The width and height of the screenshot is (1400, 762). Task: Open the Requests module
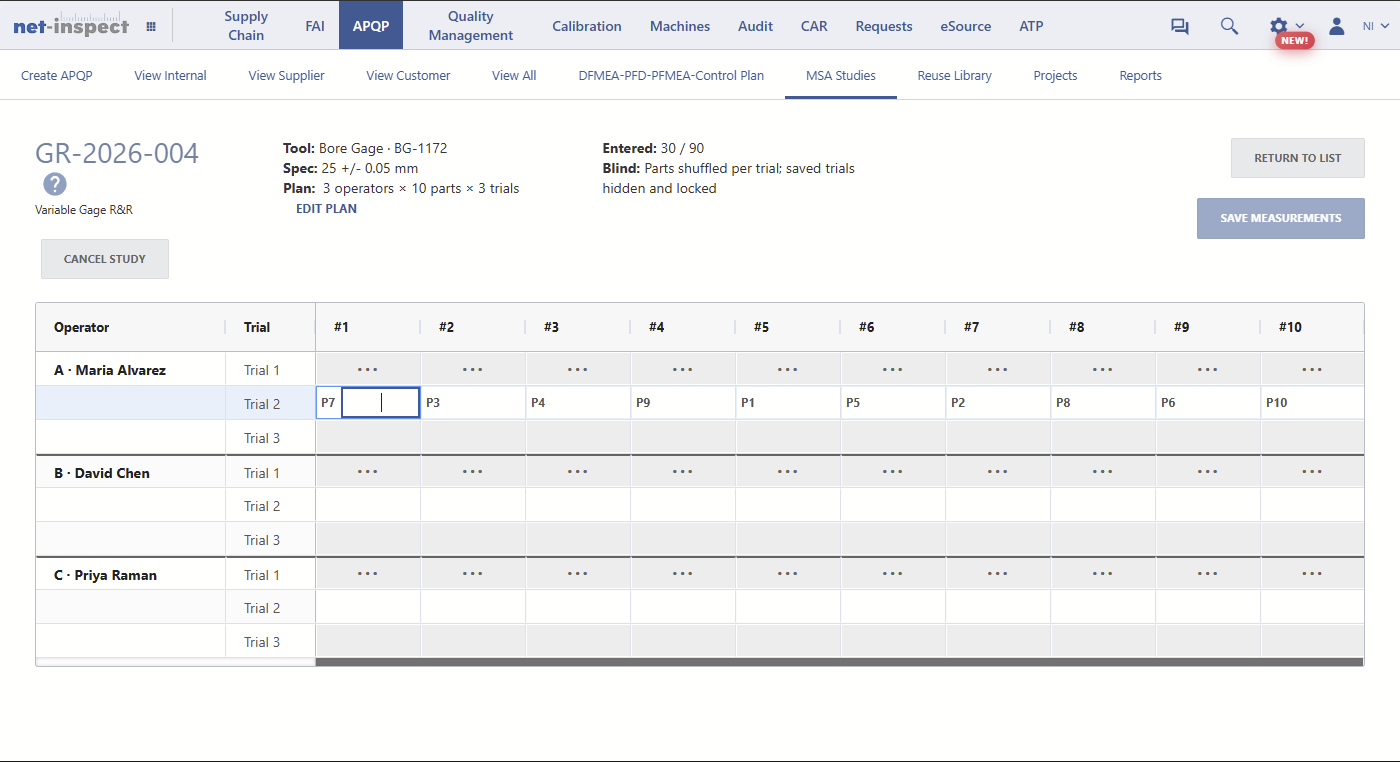(884, 26)
